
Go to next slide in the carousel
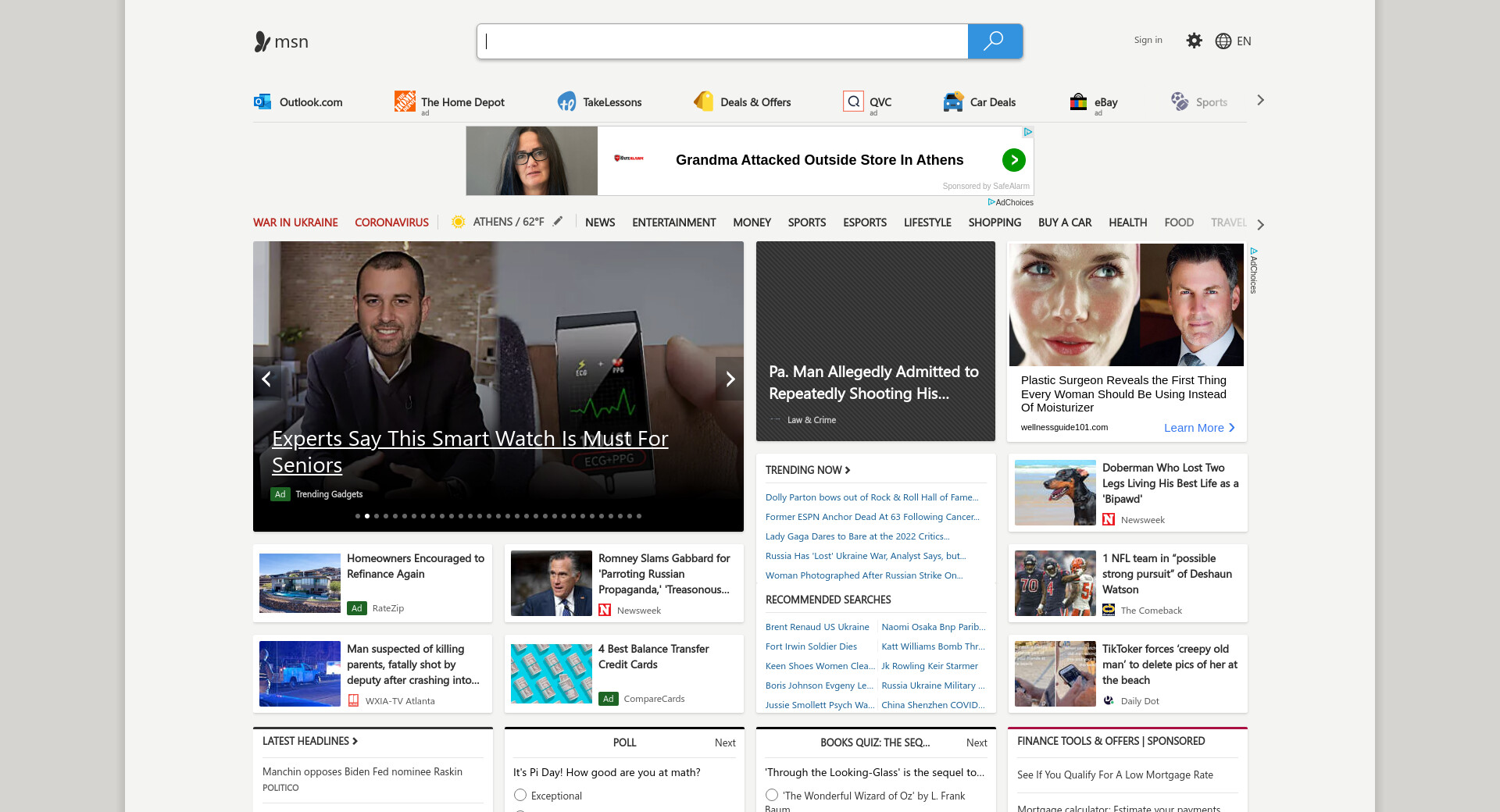730,379
